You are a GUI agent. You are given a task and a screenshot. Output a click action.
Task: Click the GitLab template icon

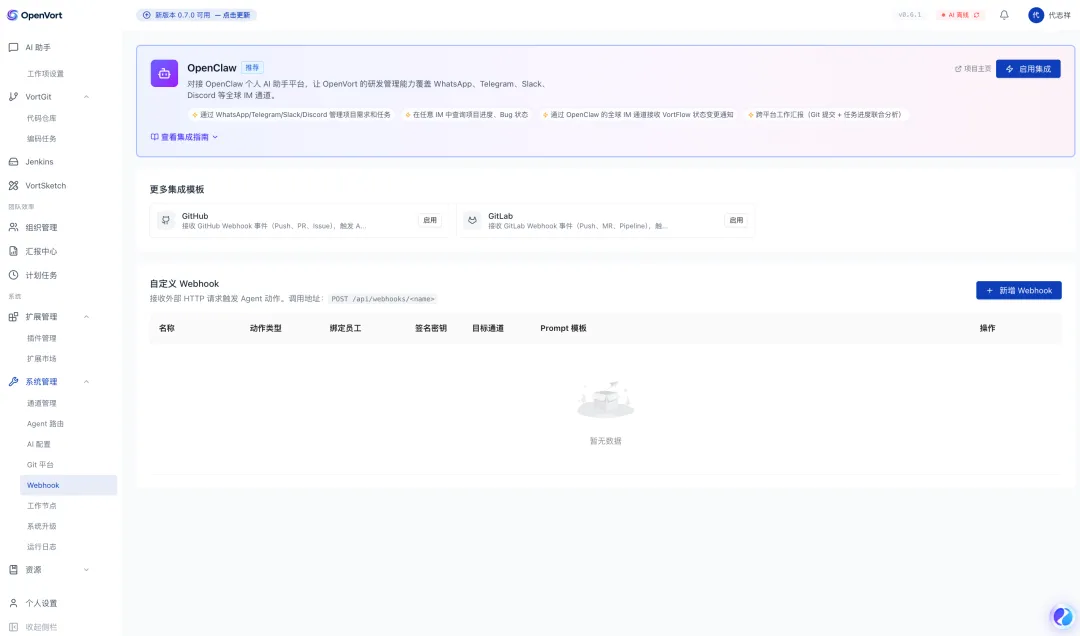[x=472, y=220]
